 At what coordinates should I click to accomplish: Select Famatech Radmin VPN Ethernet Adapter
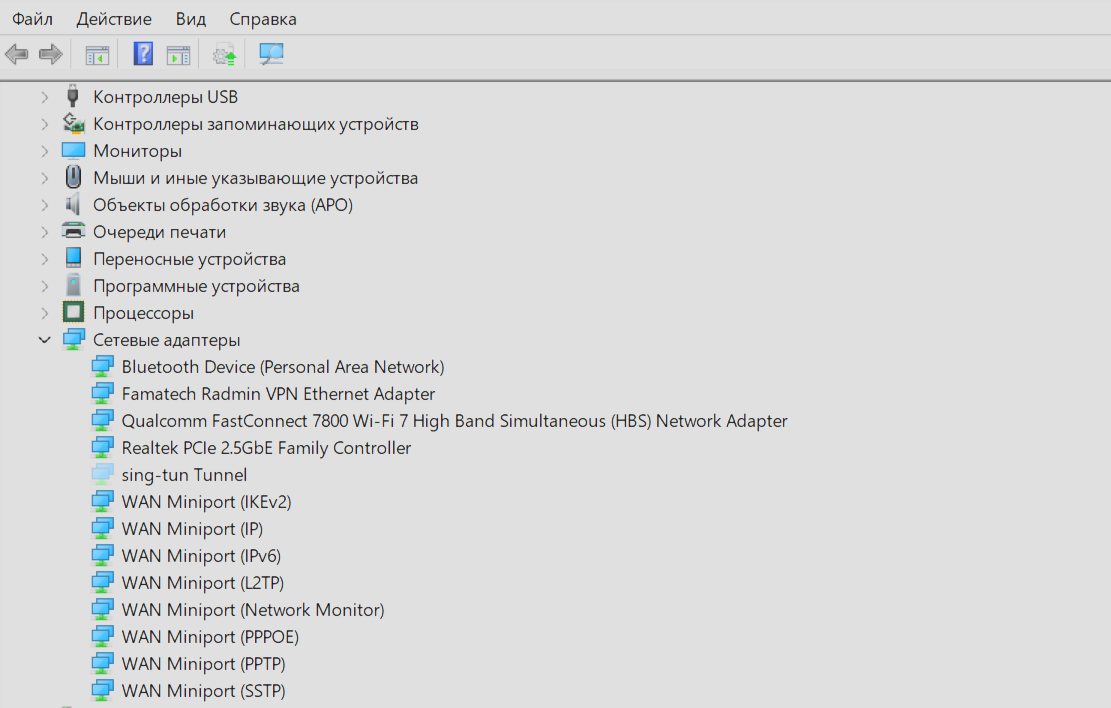[278, 394]
